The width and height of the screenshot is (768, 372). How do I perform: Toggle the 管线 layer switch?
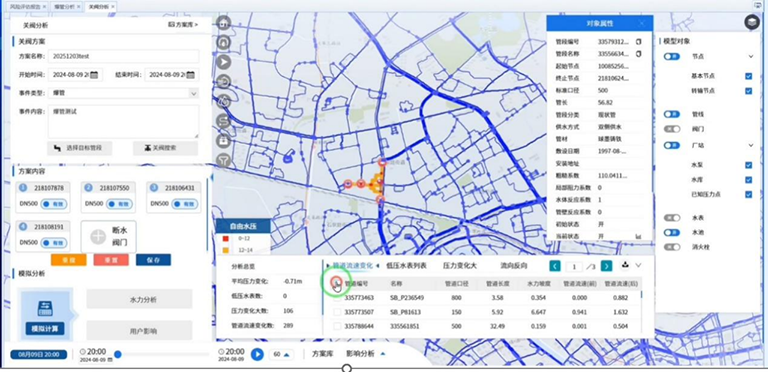click(x=672, y=114)
